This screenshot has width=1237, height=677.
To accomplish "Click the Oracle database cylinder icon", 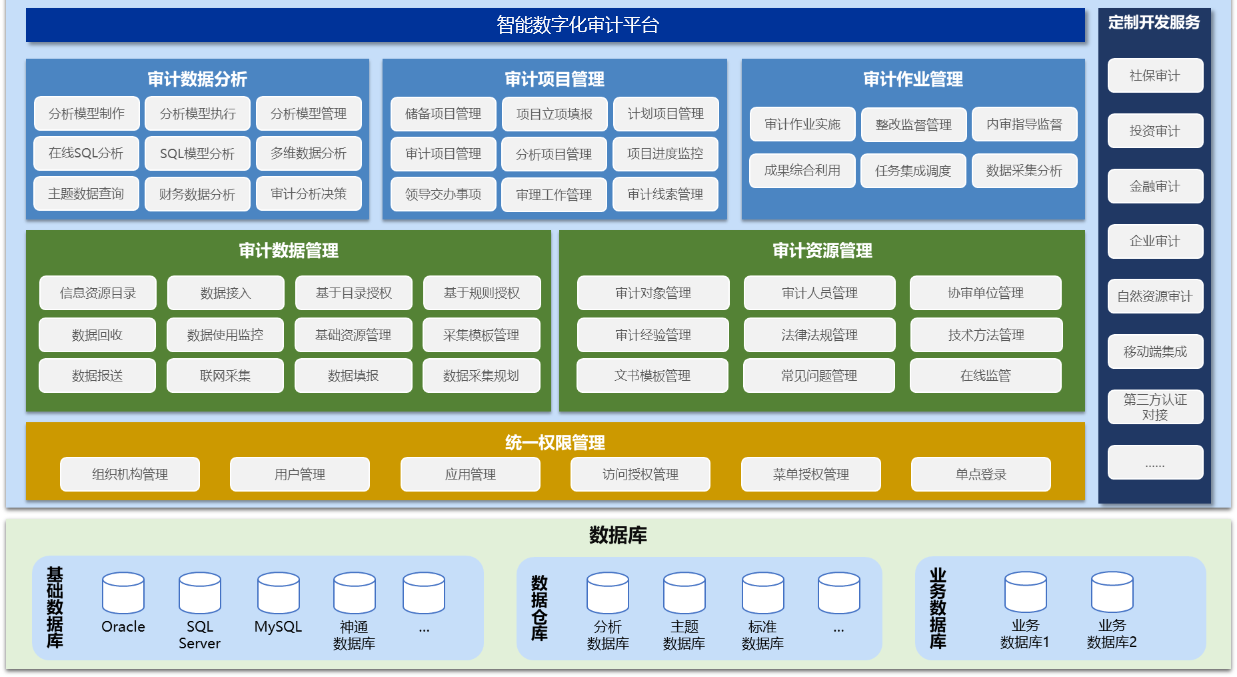I will [x=123, y=593].
